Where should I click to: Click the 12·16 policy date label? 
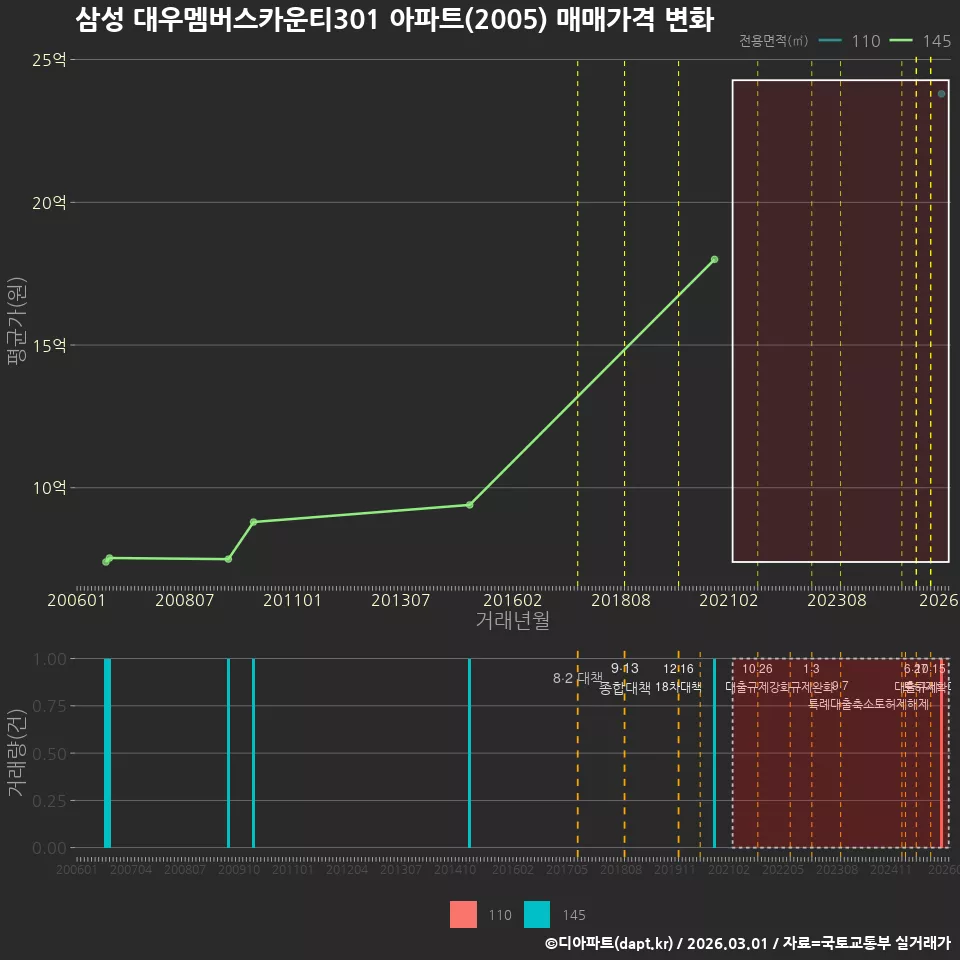click(x=678, y=669)
